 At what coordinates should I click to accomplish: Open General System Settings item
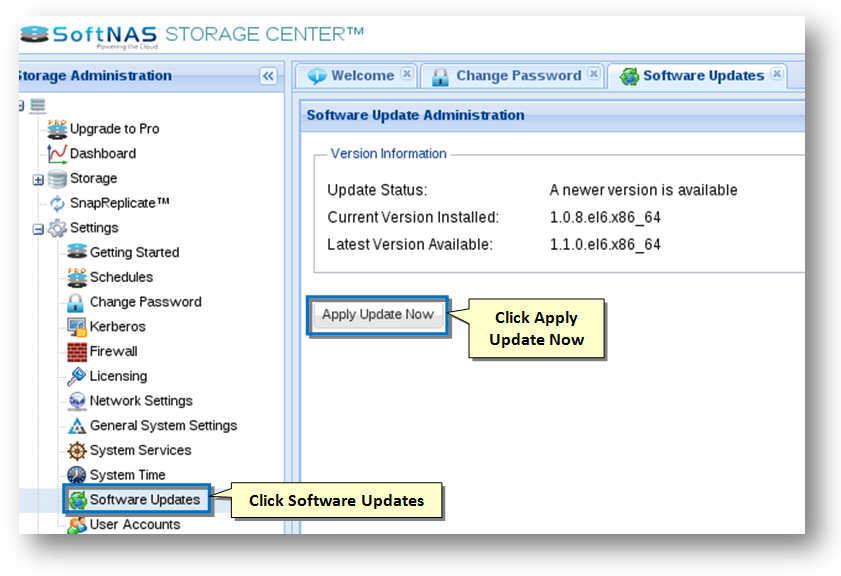coord(163,426)
